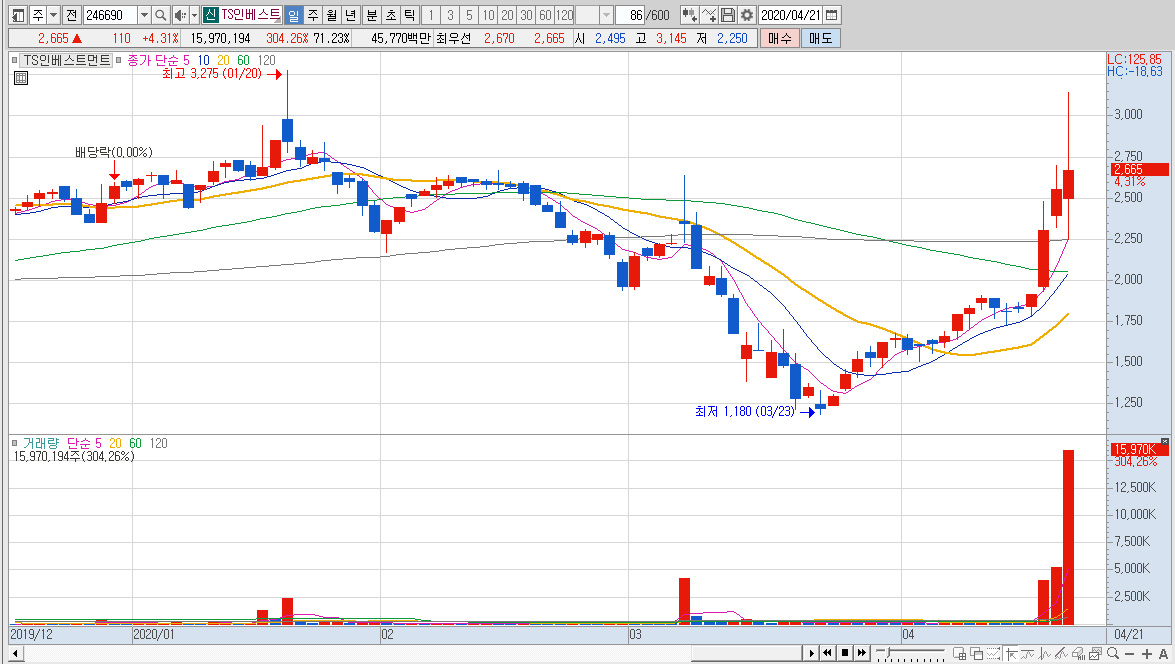Screen dimensions: 1175x664
Task: Click the add candlestick chart icon
Action: pos(689,15)
